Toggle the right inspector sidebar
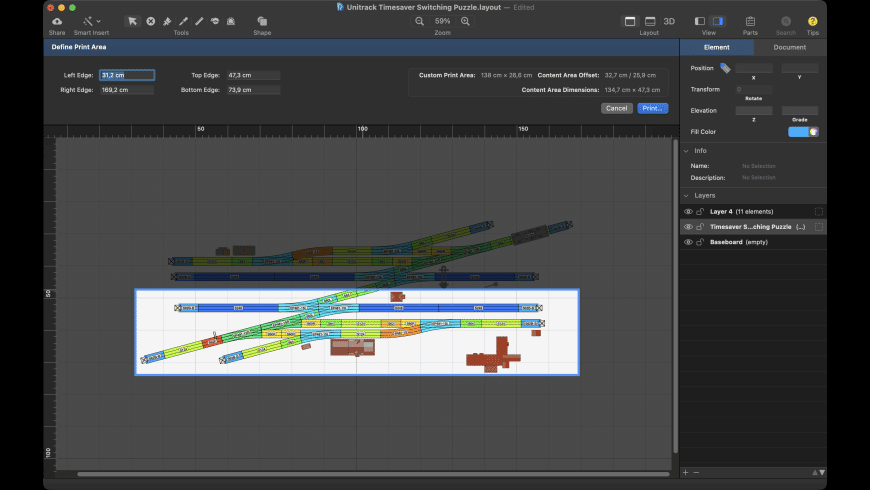This screenshot has width=870, height=490. (x=718, y=21)
